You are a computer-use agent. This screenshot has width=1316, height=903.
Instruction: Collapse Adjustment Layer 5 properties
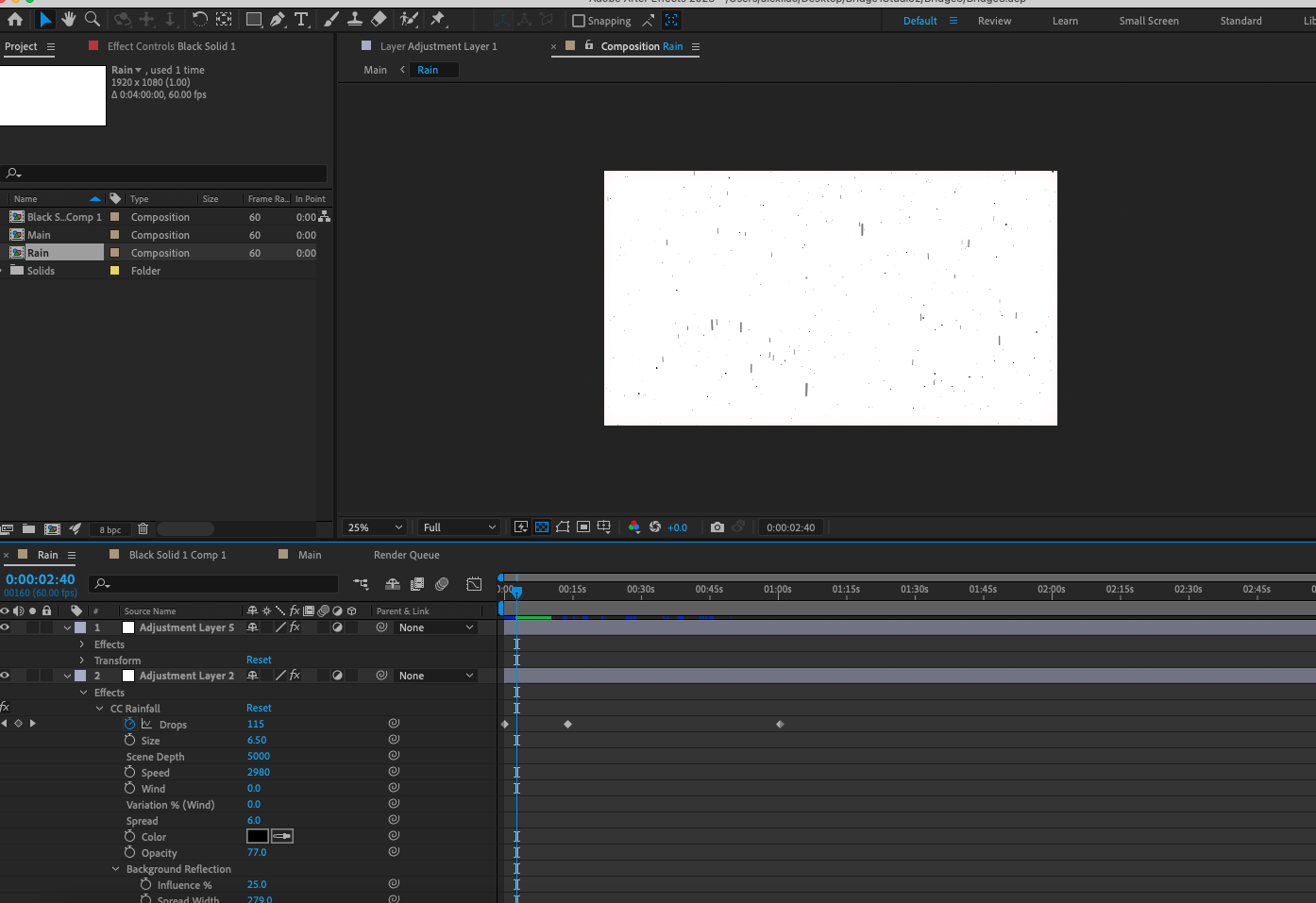pos(67,627)
